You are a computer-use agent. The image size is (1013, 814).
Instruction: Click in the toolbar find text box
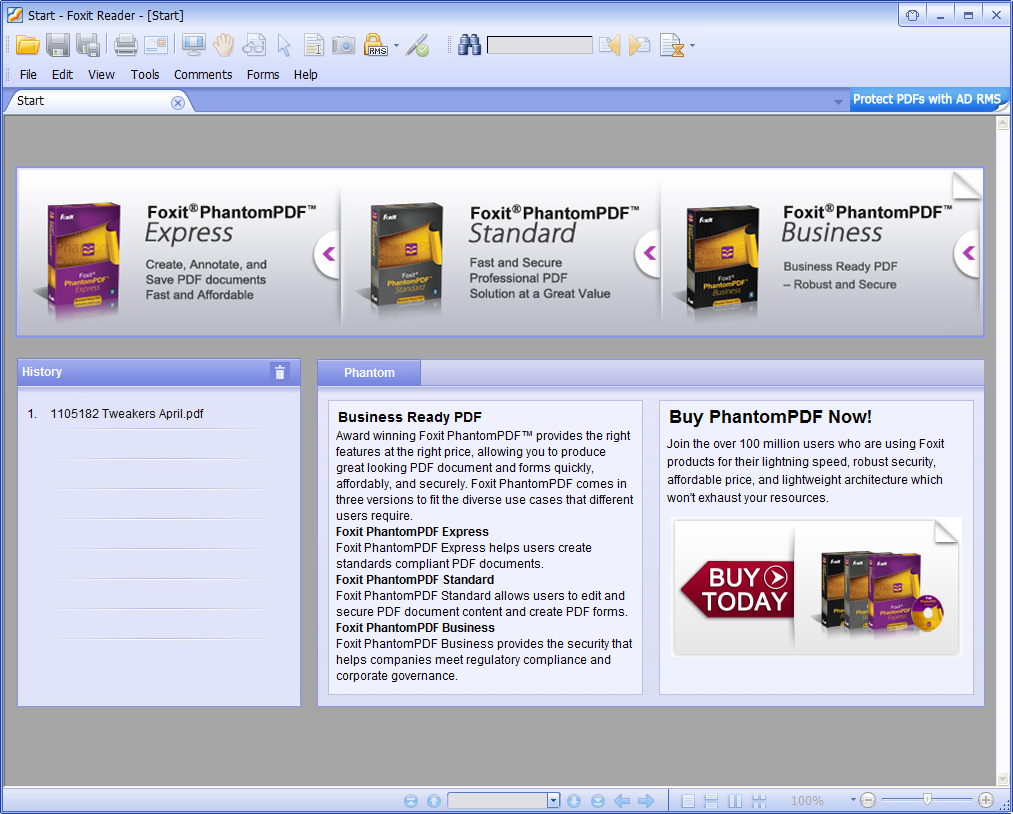pyautogui.click(x=539, y=45)
